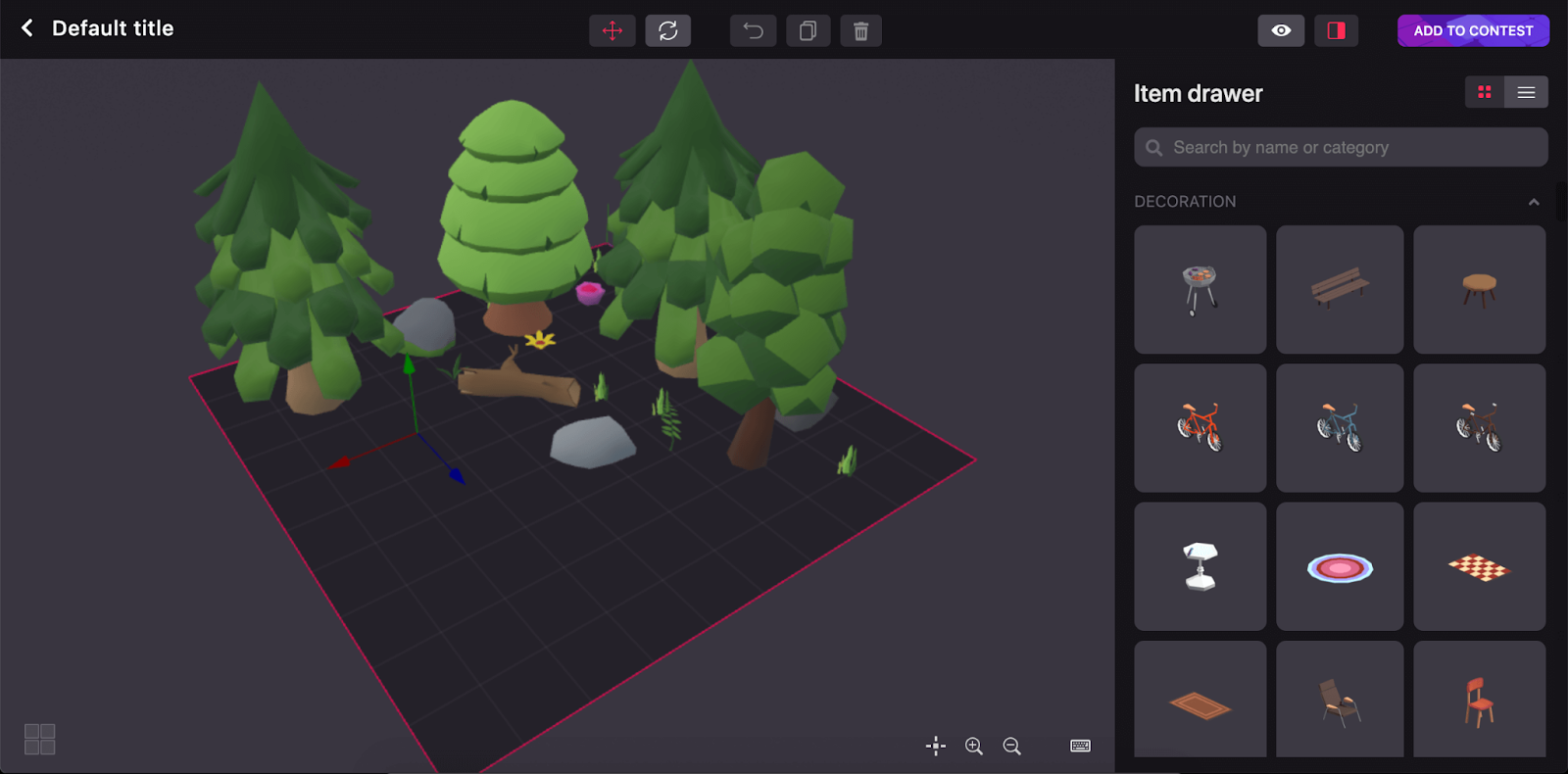Toggle the side panel layout button
The width and height of the screenshot is (1568, 774).
(x=1337, y=30)
